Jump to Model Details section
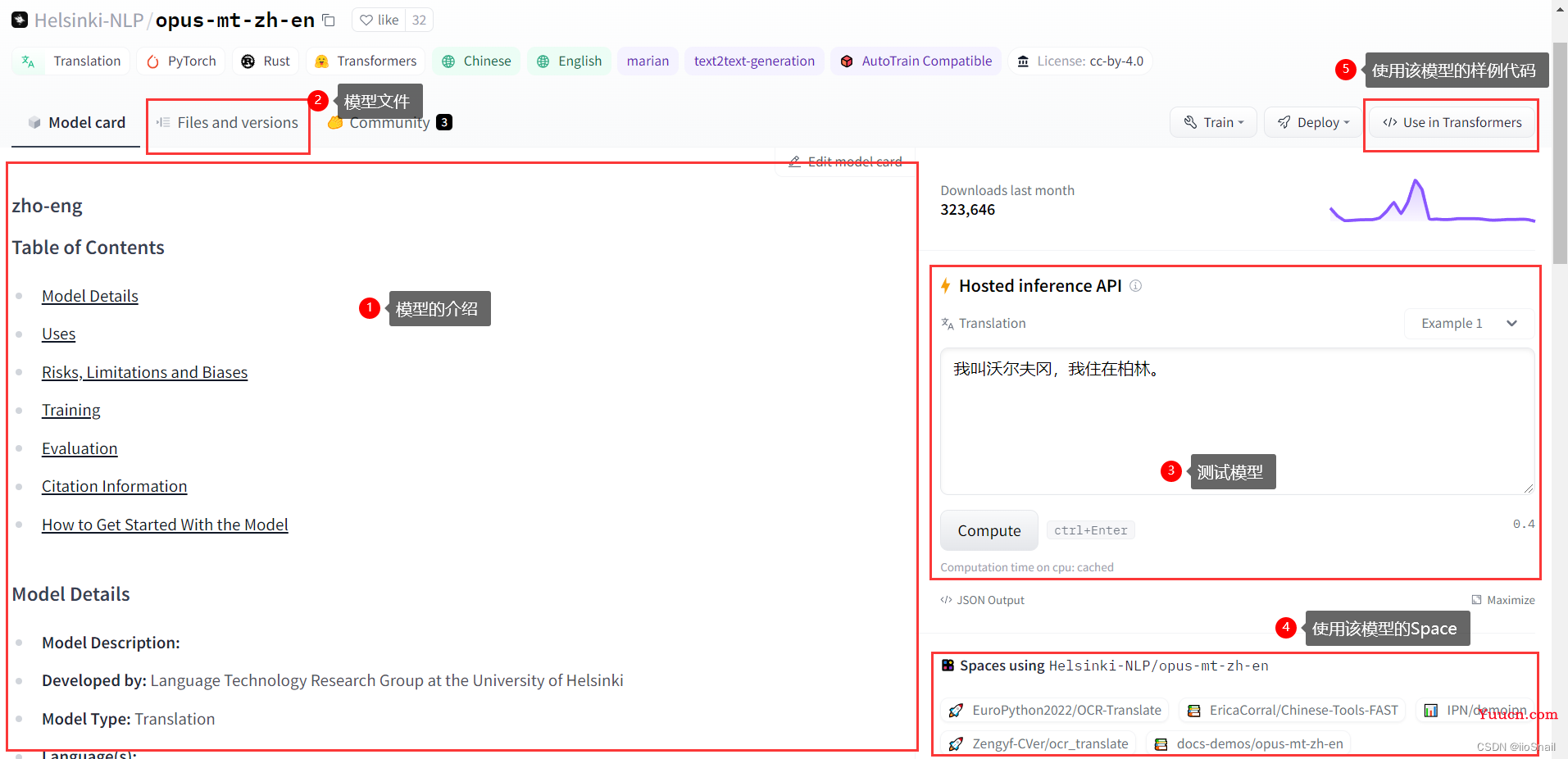 click(90, 296)
